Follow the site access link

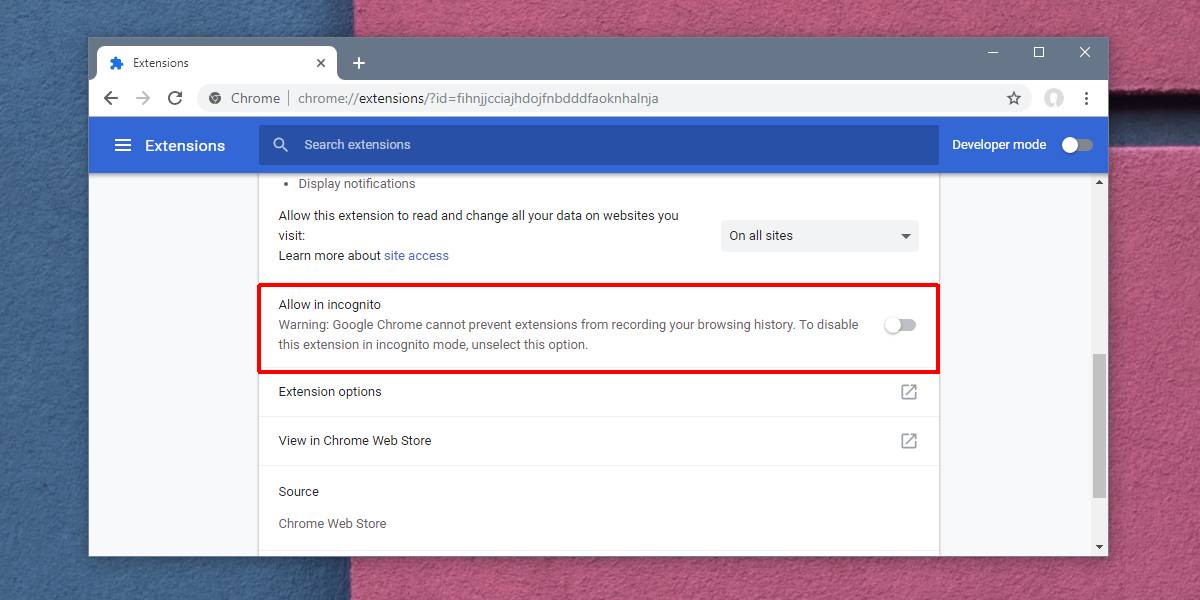coord(416,255)
